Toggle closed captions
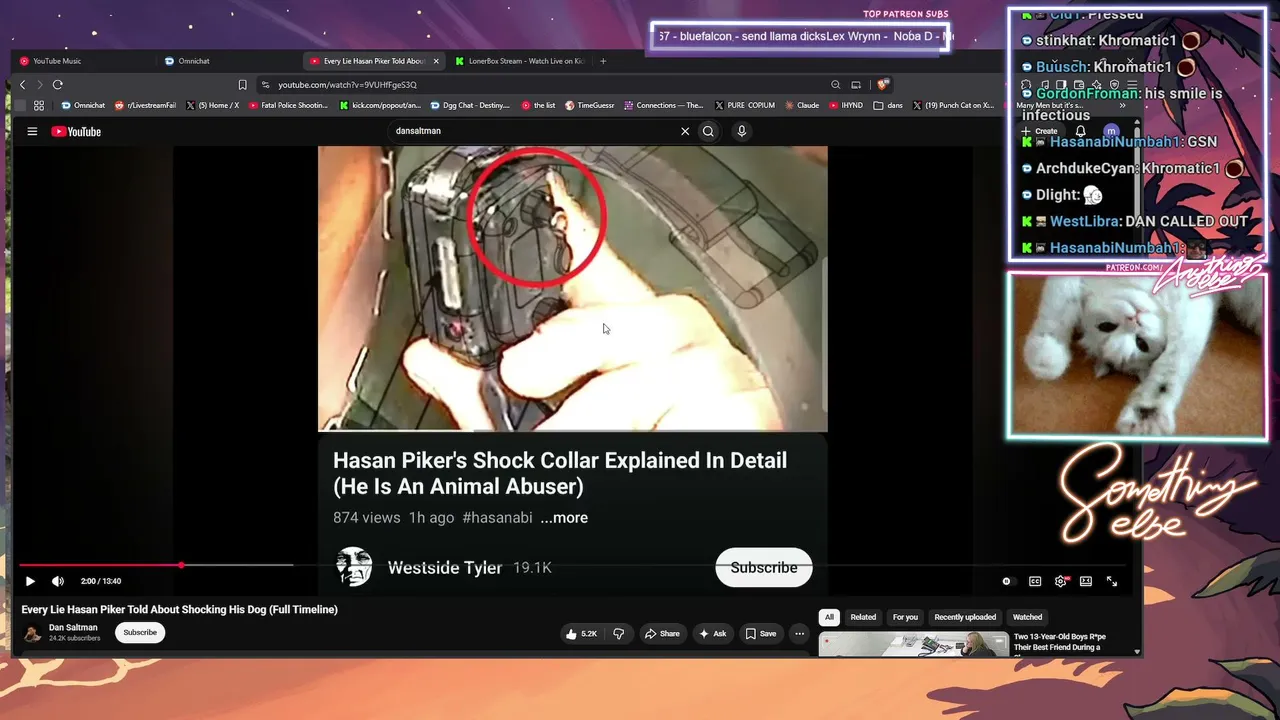Image resolution: width=1280 pixels, height=720 pixels. point(1035,581)
